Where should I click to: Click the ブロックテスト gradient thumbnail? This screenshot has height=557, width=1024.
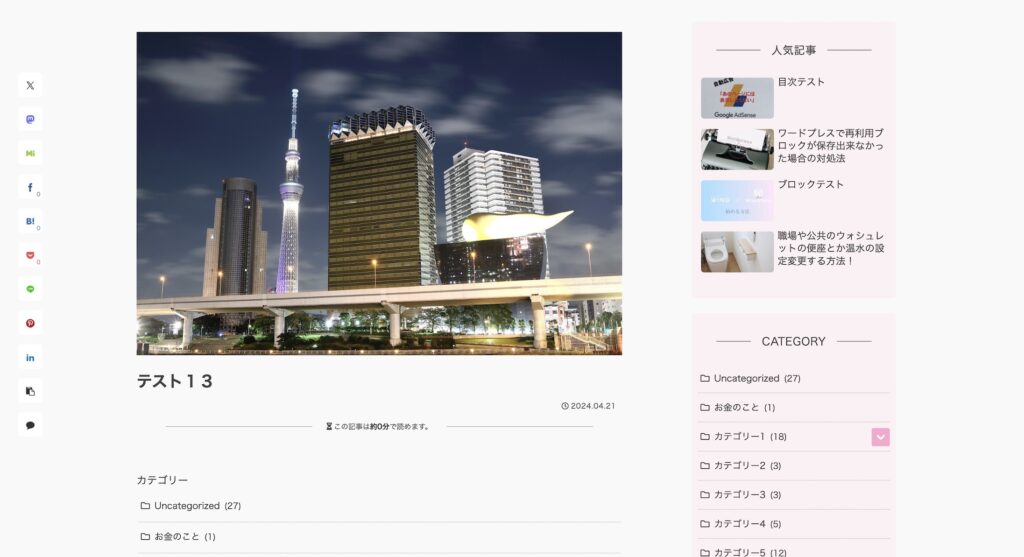(737, 200)
